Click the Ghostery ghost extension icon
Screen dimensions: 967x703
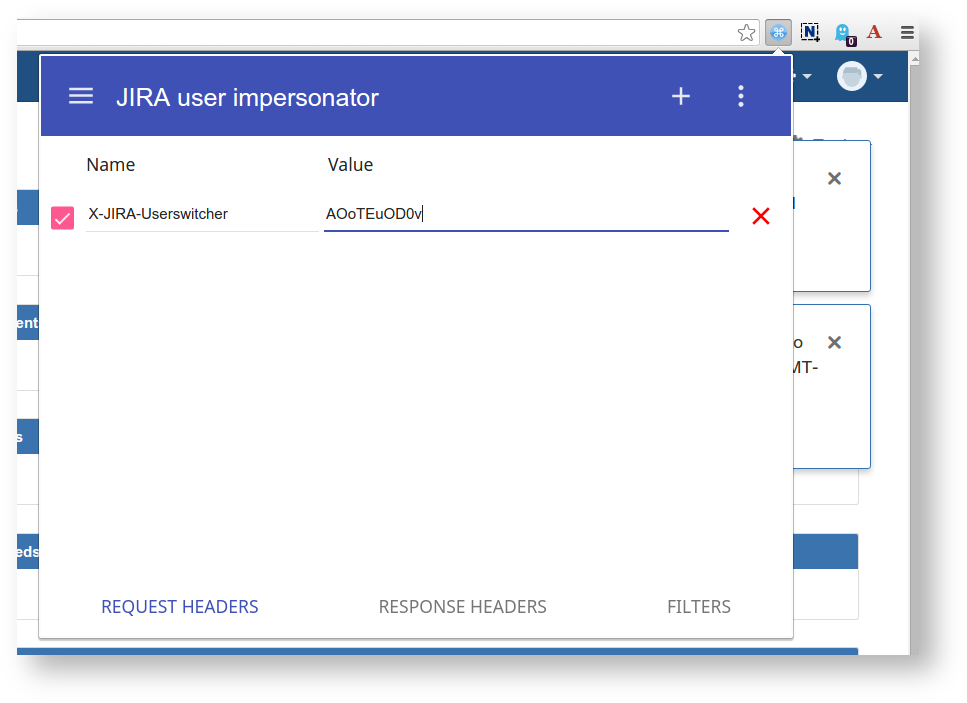click(843, 33)
